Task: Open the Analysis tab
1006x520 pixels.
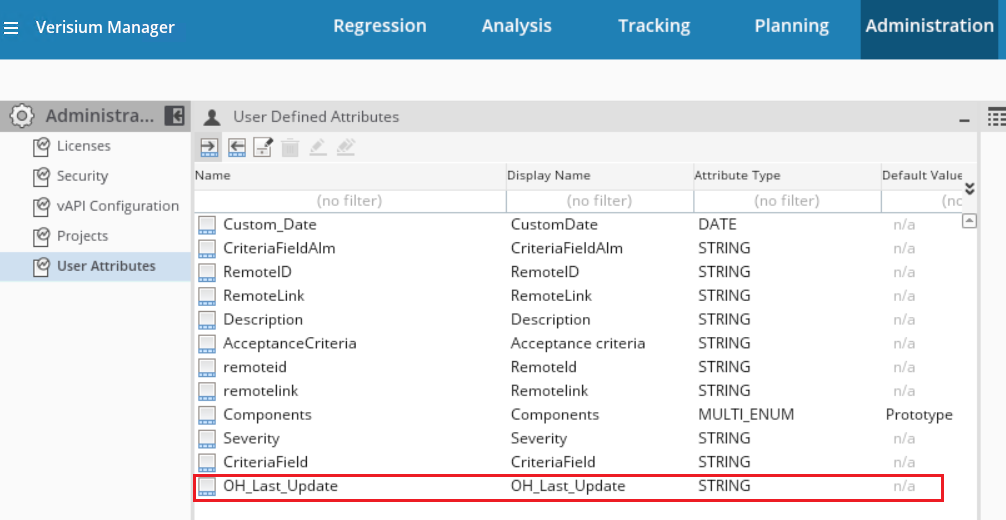Action: (x=516, y=26)
